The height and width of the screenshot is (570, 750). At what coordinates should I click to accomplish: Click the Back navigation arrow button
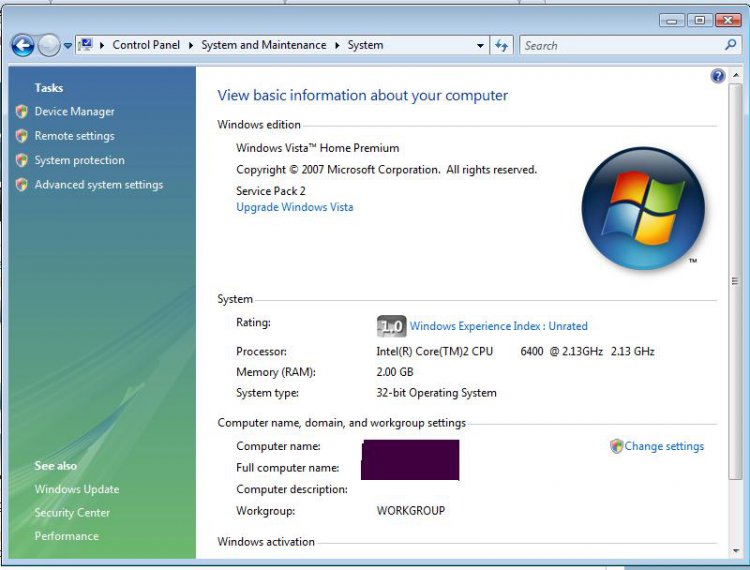point(22,46)
